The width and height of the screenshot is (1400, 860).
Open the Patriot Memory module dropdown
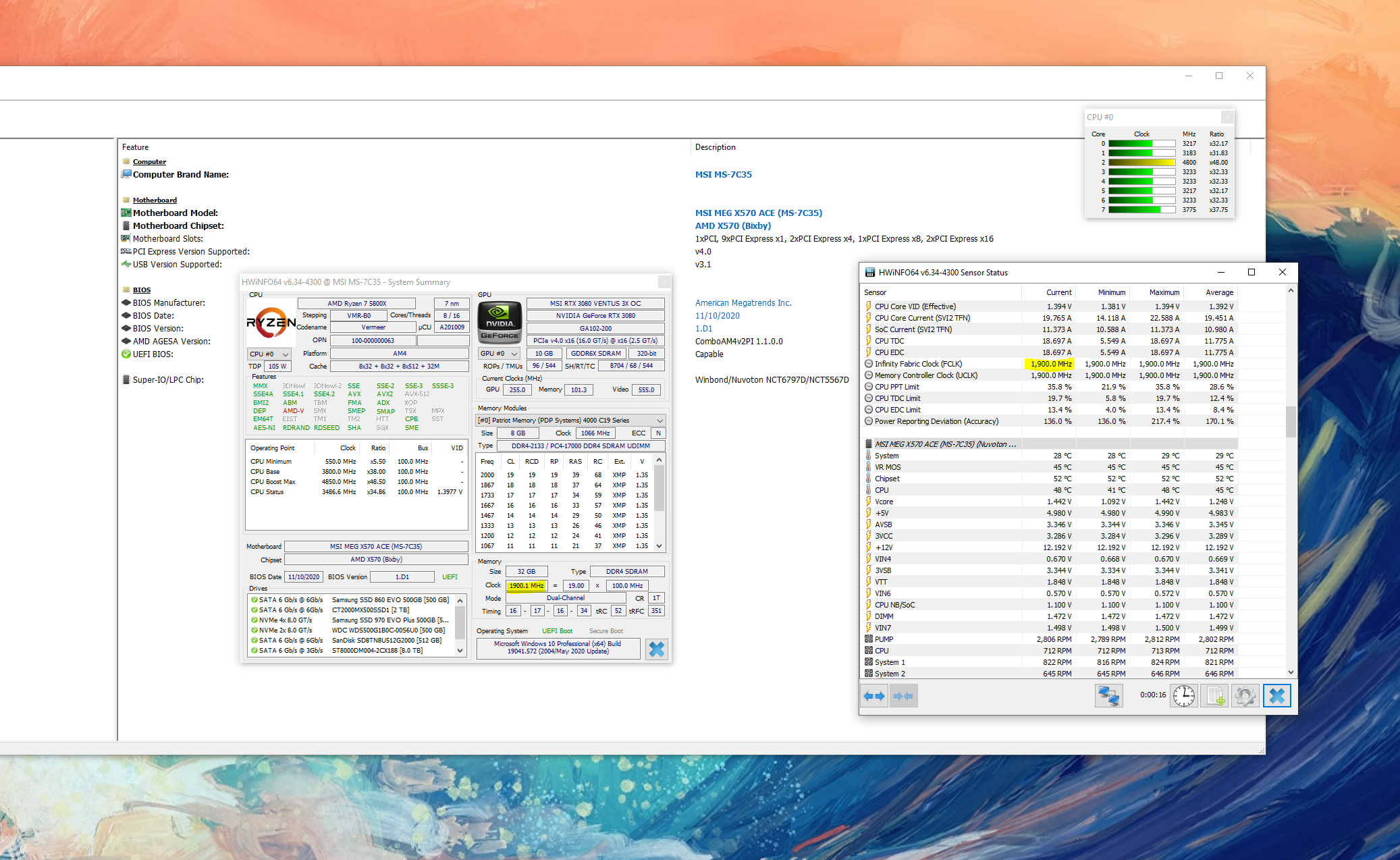tap(570, 420)
